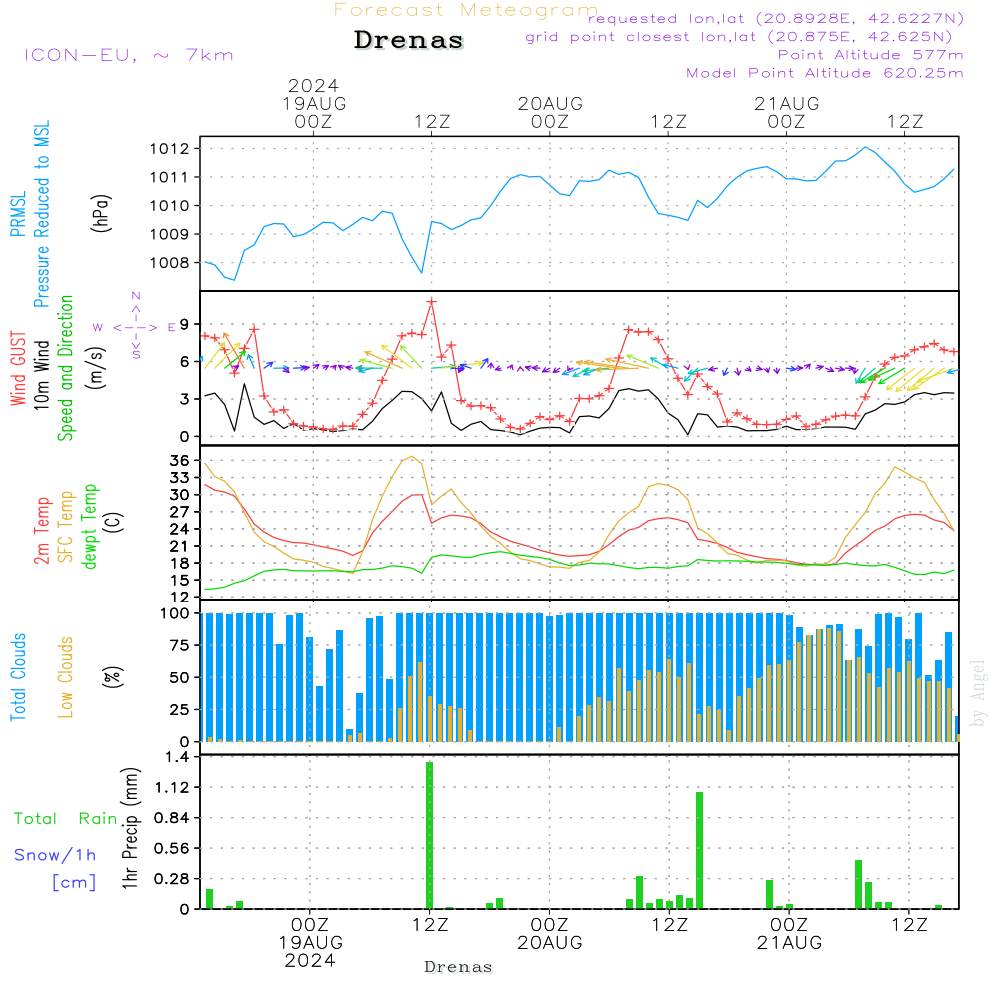
Task: Click the Forecast Meteogram heading
Action: [466, 10]
